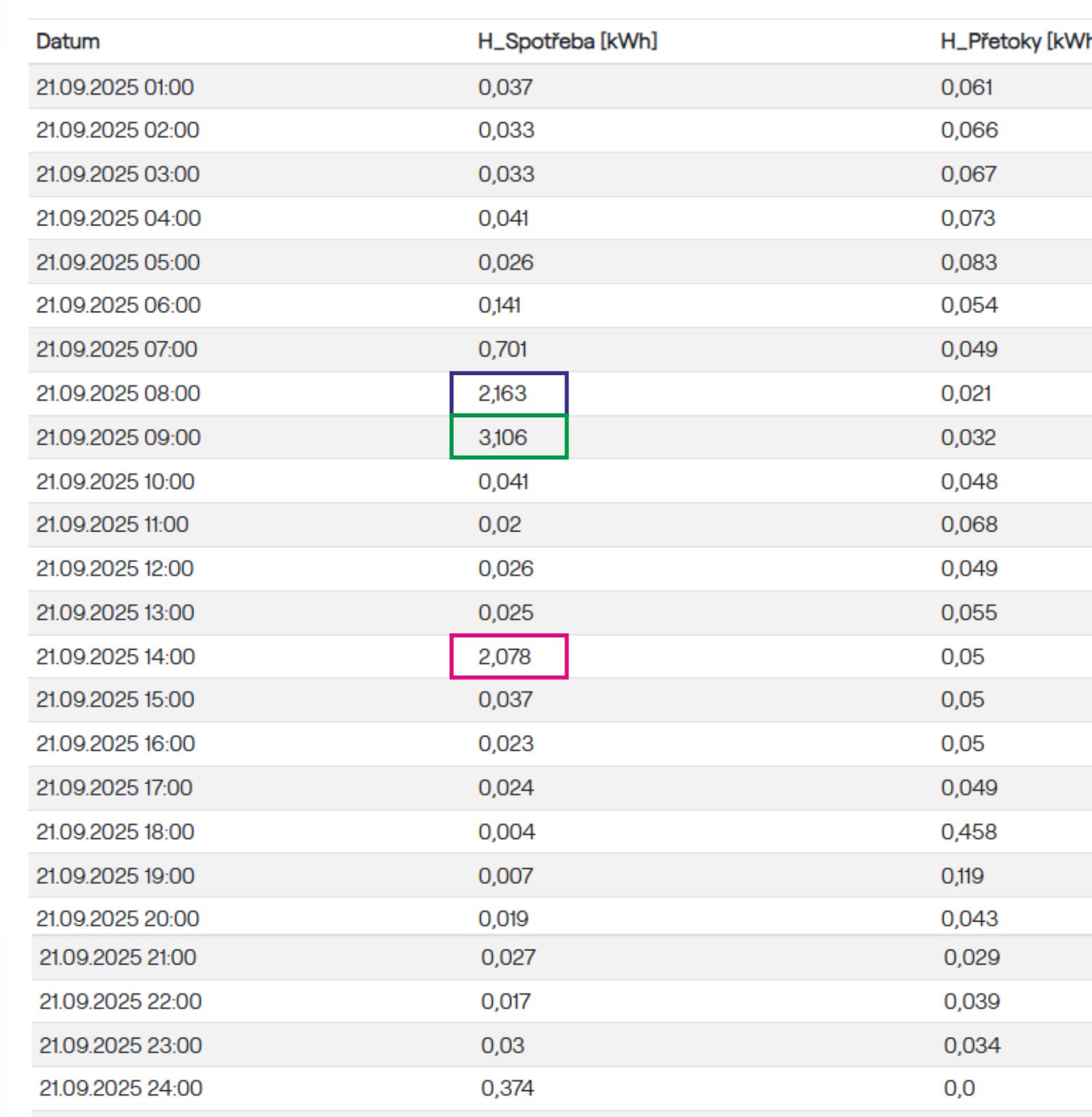
Task: Select the date cell 21.09.2025 14:00
Action: tap(115, 657)
